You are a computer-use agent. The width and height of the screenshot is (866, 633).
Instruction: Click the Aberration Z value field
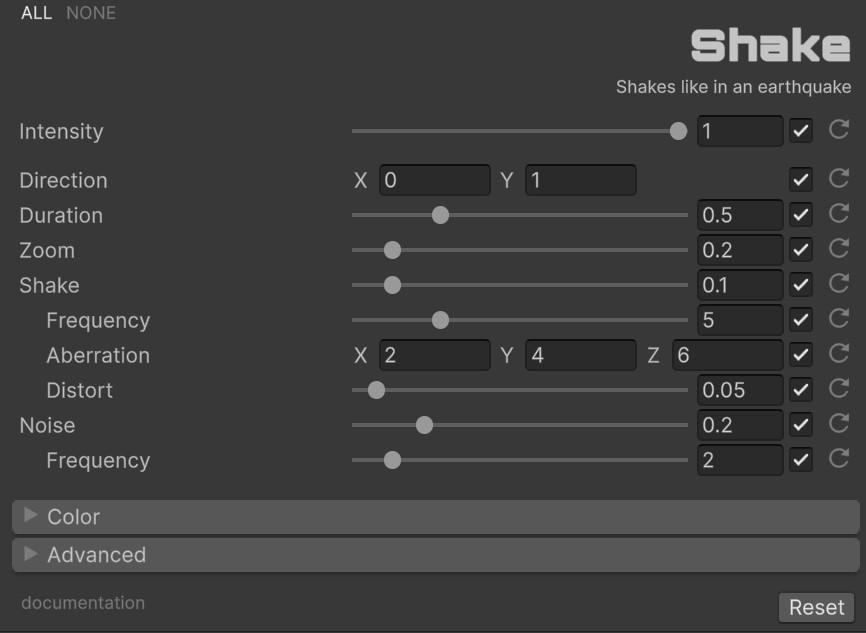726,355
